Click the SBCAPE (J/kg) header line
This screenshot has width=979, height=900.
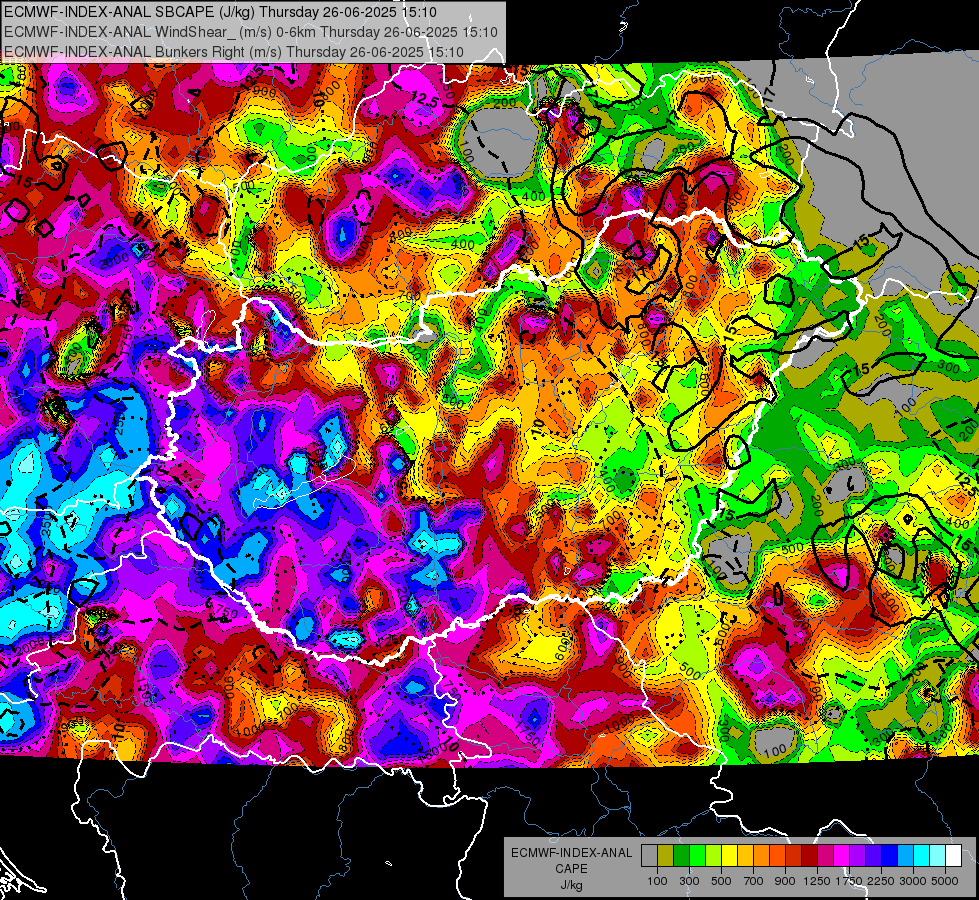point(220,12)
